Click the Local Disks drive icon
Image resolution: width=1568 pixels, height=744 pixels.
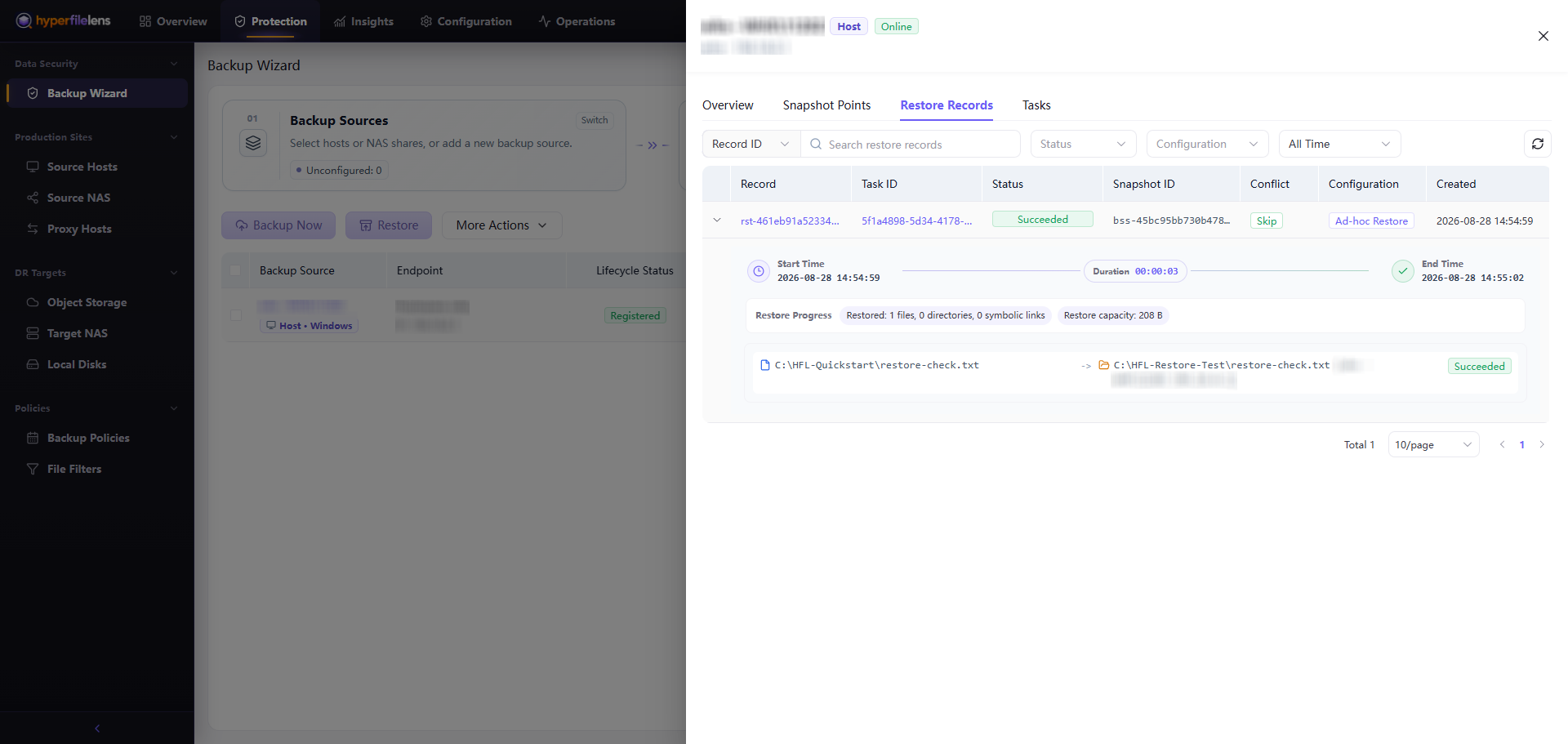coord(33,364)
